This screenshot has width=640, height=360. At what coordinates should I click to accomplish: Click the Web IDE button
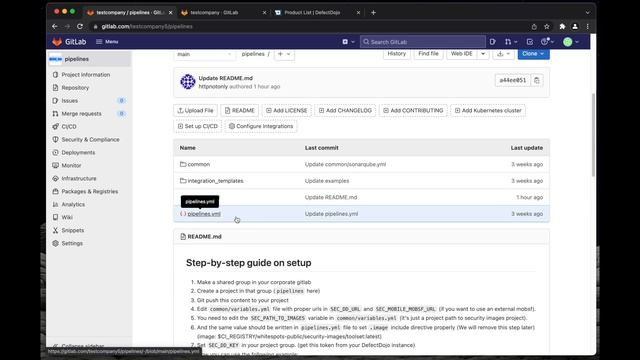click(x=462, y=53)
